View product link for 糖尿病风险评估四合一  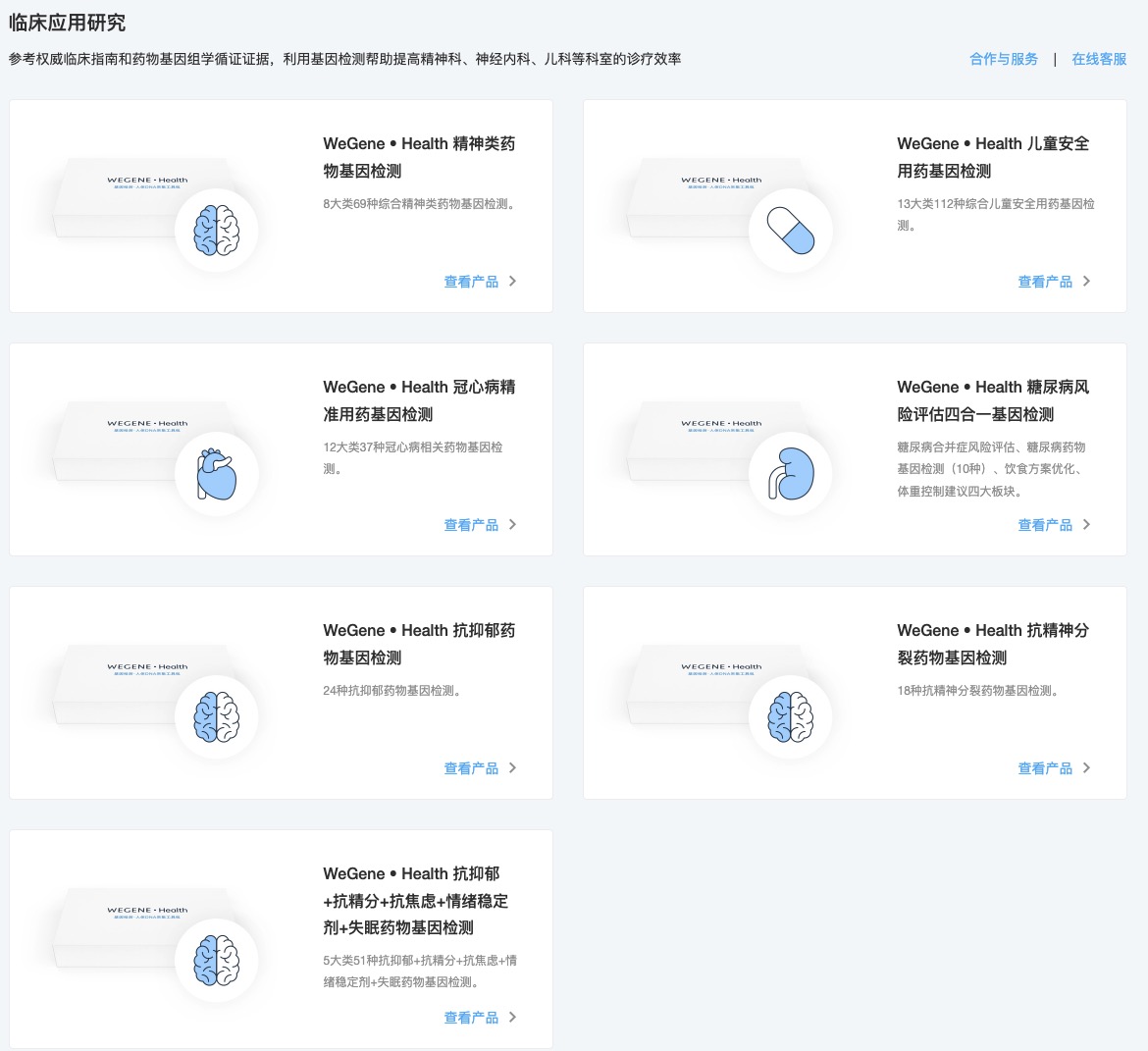coord(1046,525)
